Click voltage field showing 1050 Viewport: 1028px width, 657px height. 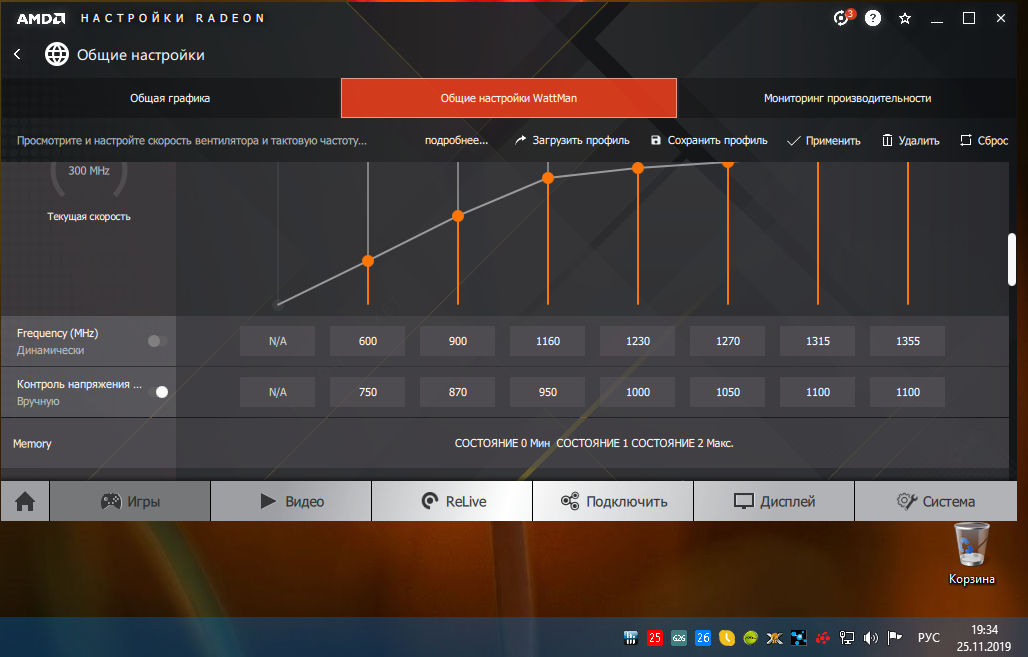[728, 392]
